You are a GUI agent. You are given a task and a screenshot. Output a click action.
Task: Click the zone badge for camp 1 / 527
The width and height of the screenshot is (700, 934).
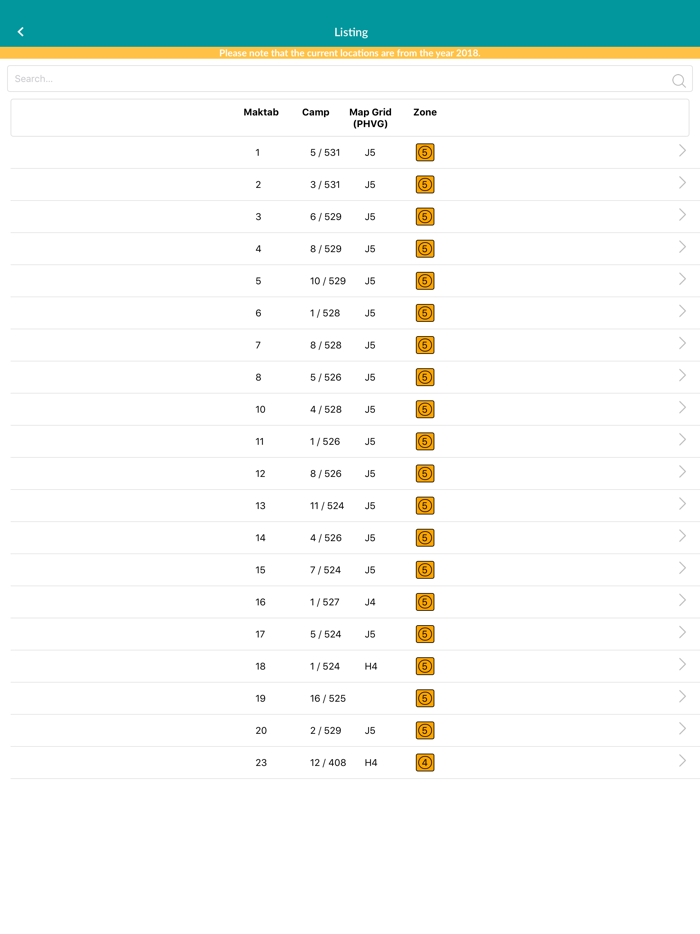click(x=425, y=602)
